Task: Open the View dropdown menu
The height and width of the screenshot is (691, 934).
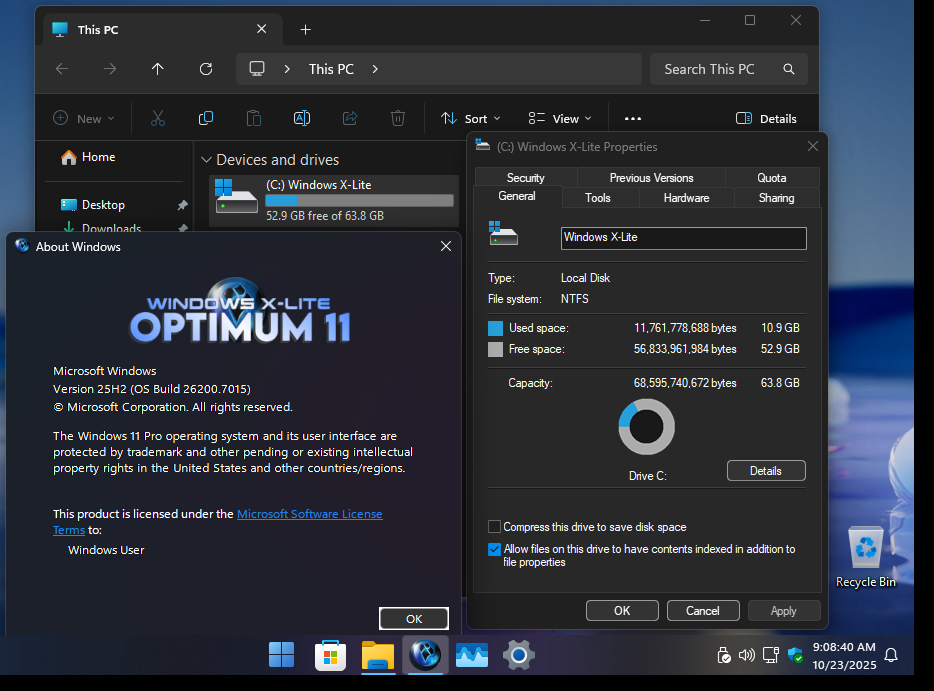Action: pyautogui.click(x=560, y=119)
